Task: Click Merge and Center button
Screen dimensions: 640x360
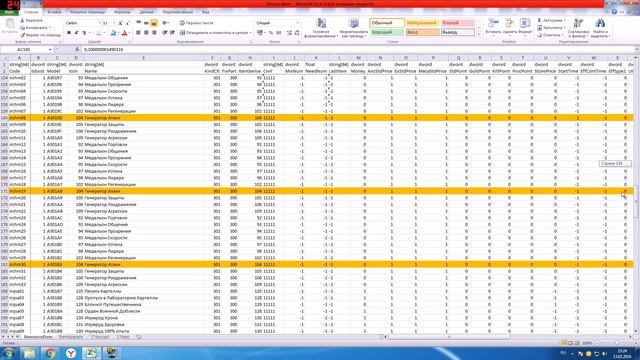Action: pos(215,33)
